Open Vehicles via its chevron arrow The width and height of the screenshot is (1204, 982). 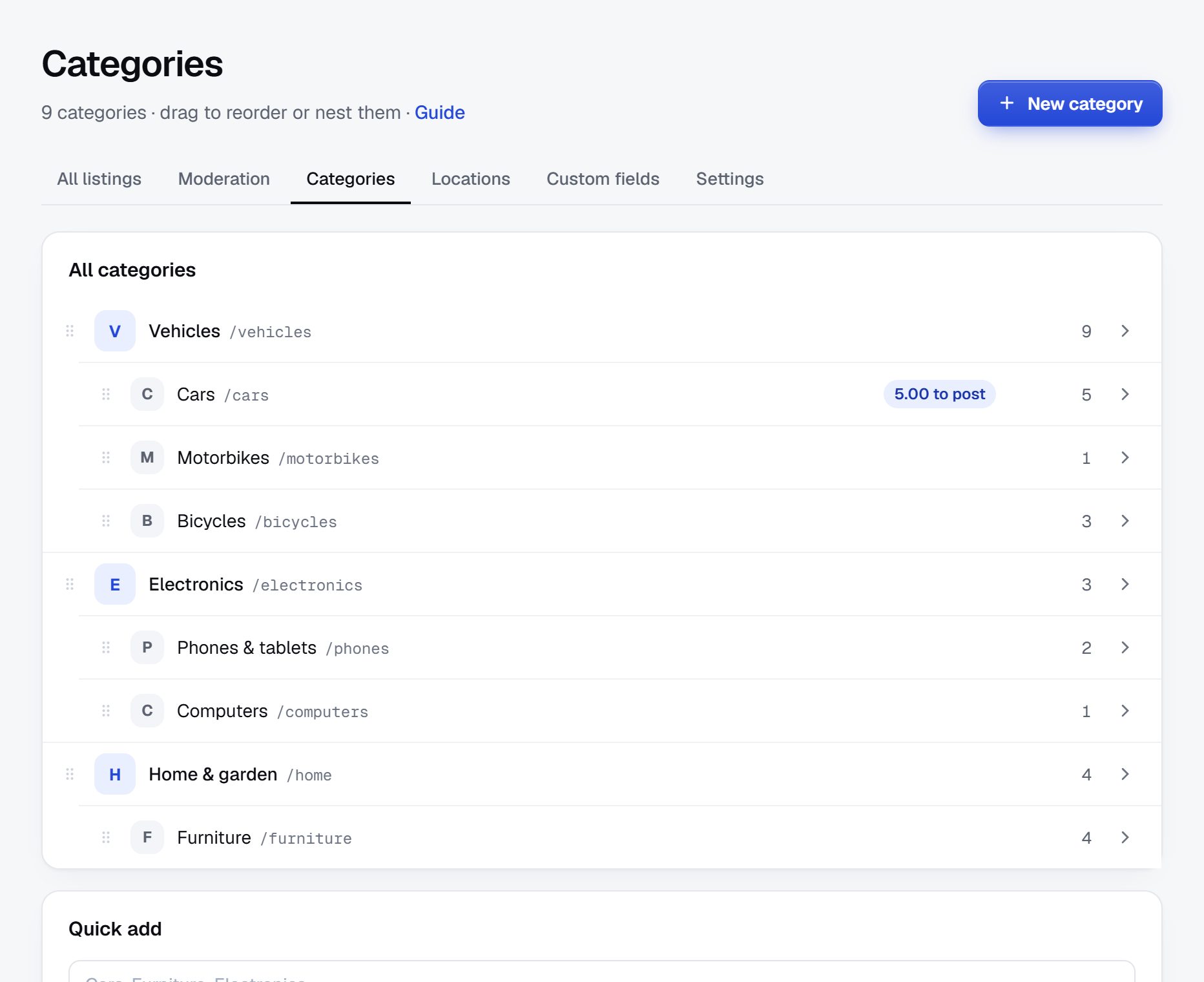point(1125,331)
